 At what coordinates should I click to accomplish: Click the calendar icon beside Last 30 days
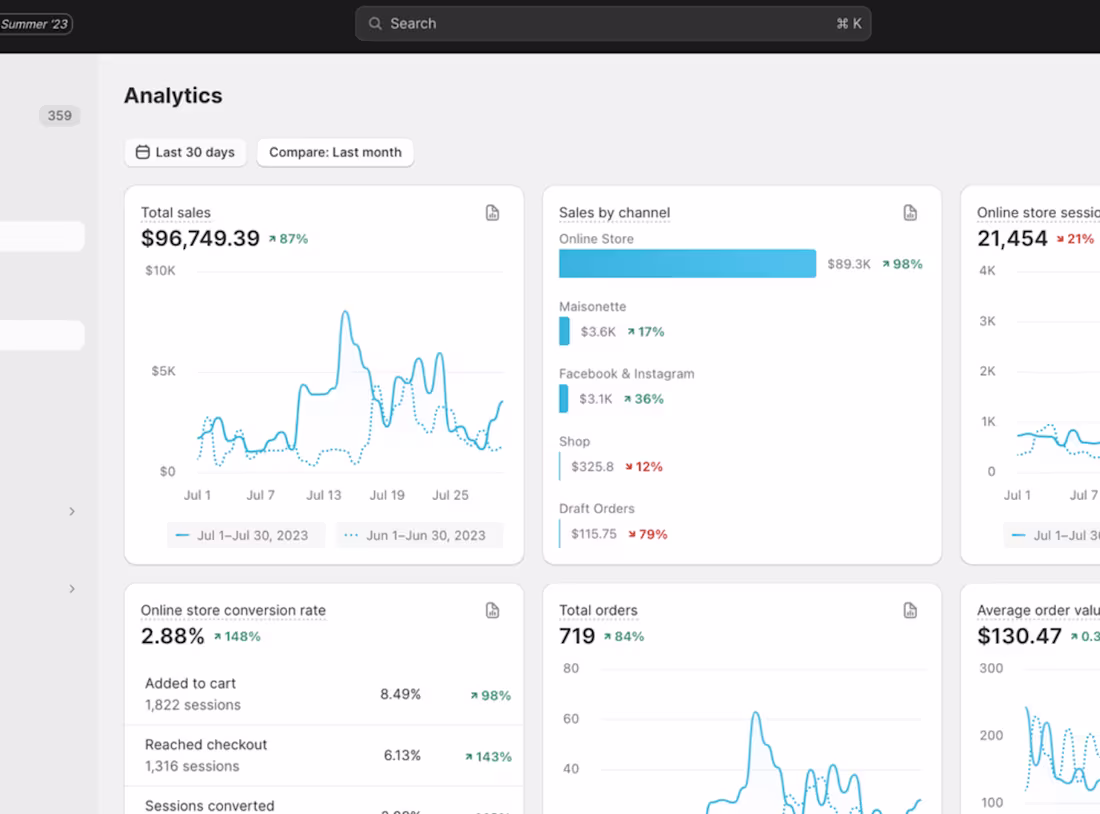142,152
